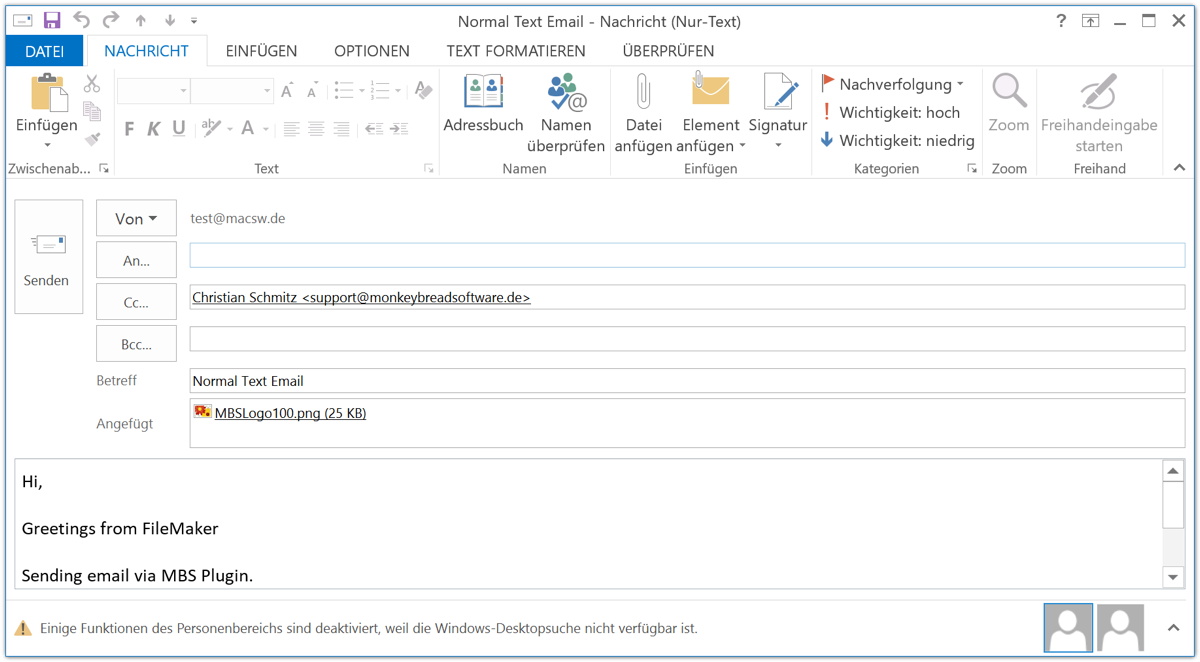Pick a font color with the A swatch

[x=248, y=130]
